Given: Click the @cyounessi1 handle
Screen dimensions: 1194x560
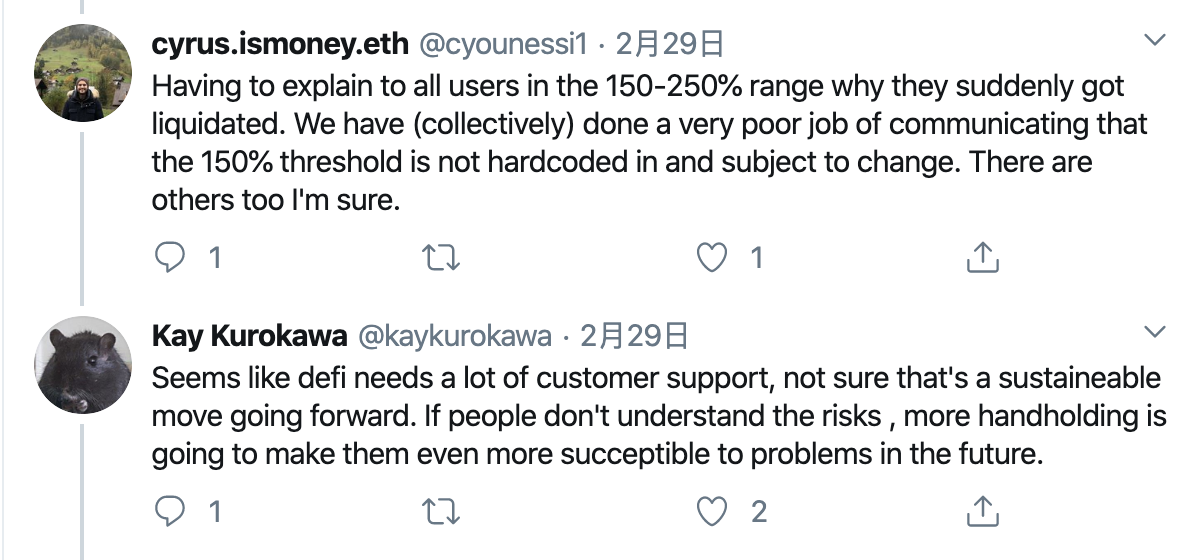Looking at the screenshot, I should coord(503,45).
